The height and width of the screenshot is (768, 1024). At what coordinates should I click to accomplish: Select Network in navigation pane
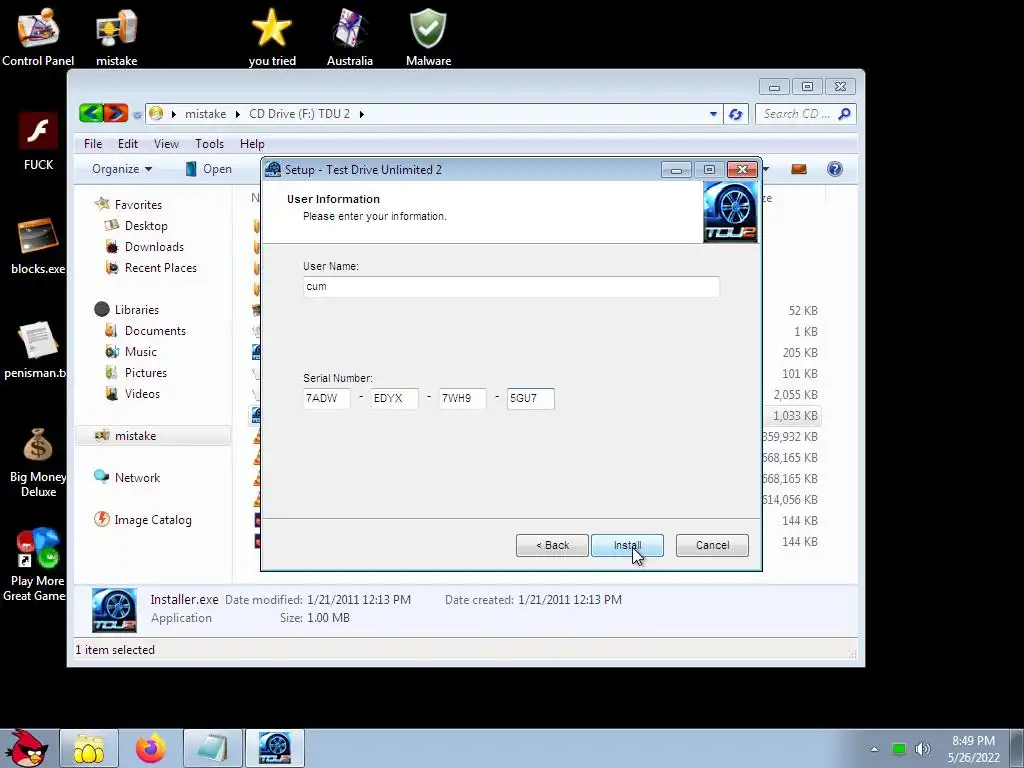tap(137, 478)
